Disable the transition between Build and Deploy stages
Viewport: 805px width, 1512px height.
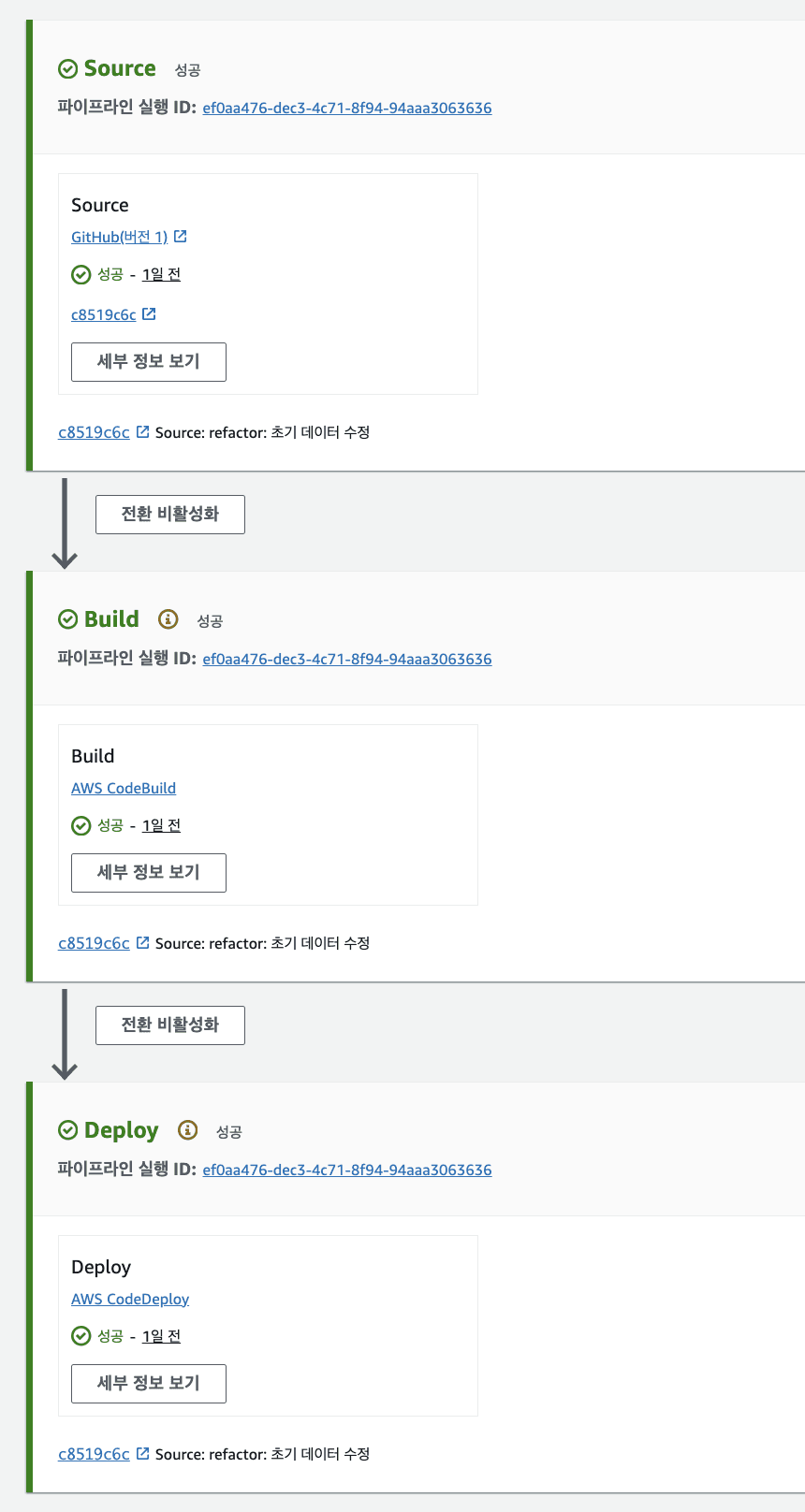pyautogui.click(x=169, y=1025)
